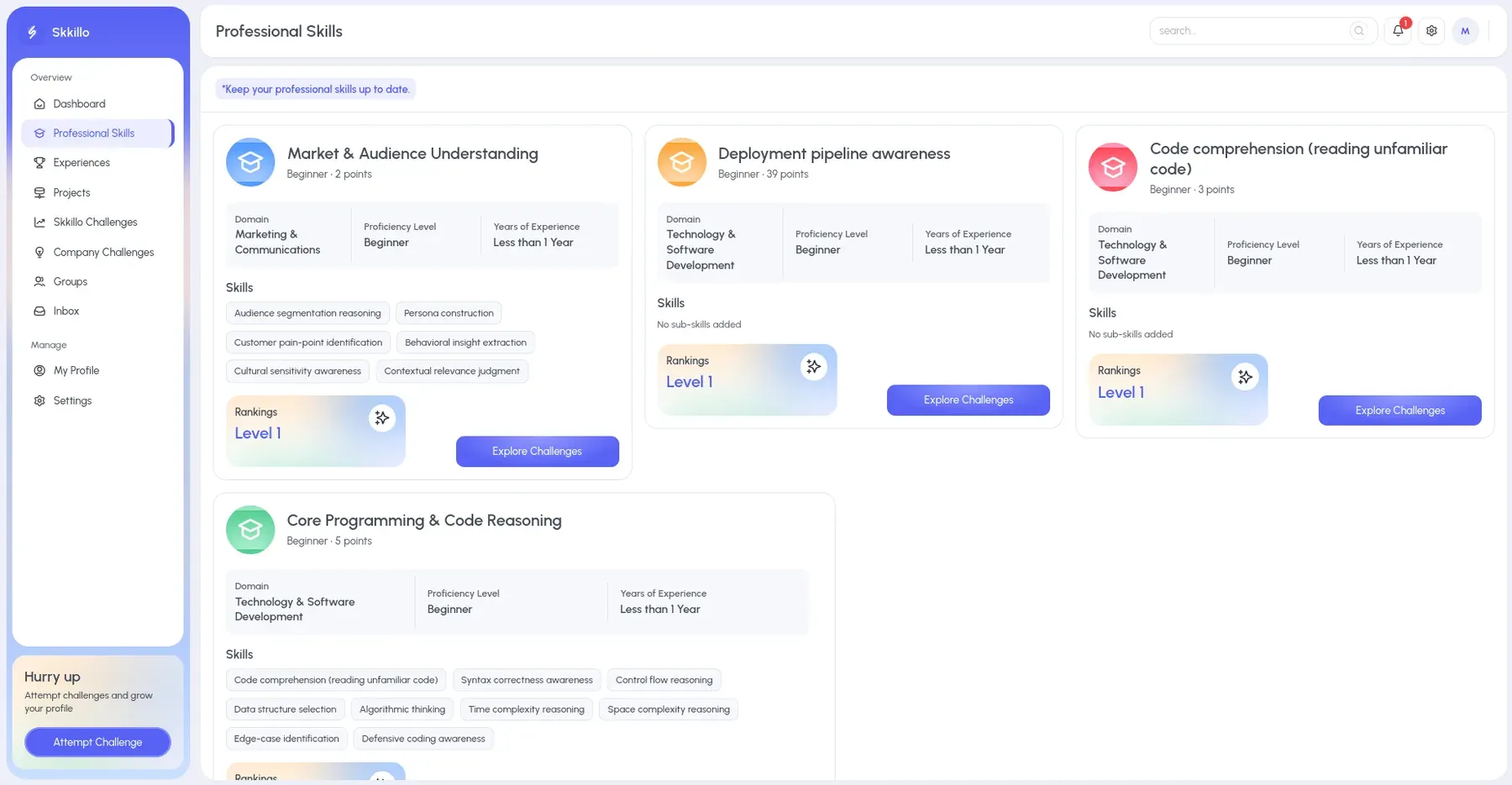
Task: Select the Syntax correctness awareness tag
Action: tap(527, 680)
